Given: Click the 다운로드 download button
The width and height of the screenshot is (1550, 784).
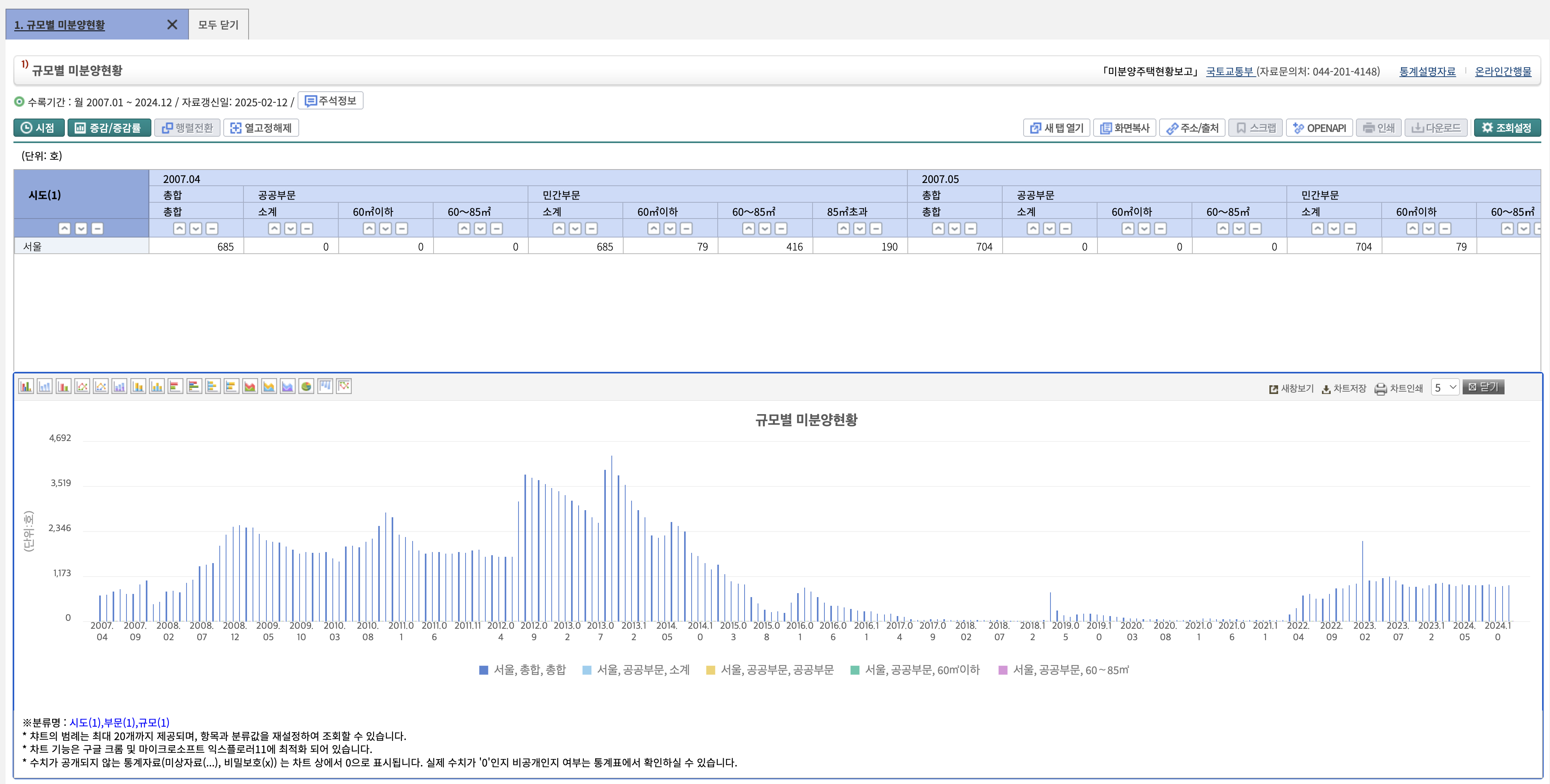Looking at the screenshot, I should click(1436, 128).
